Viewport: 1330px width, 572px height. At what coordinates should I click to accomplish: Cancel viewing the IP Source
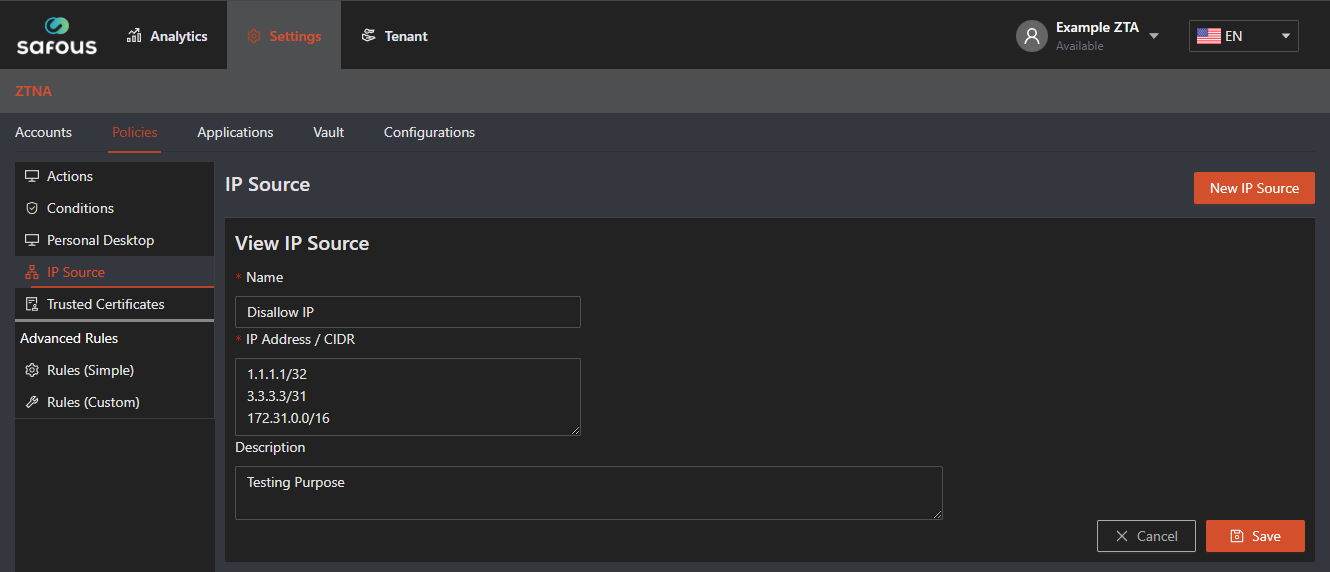coord(1146,536)
